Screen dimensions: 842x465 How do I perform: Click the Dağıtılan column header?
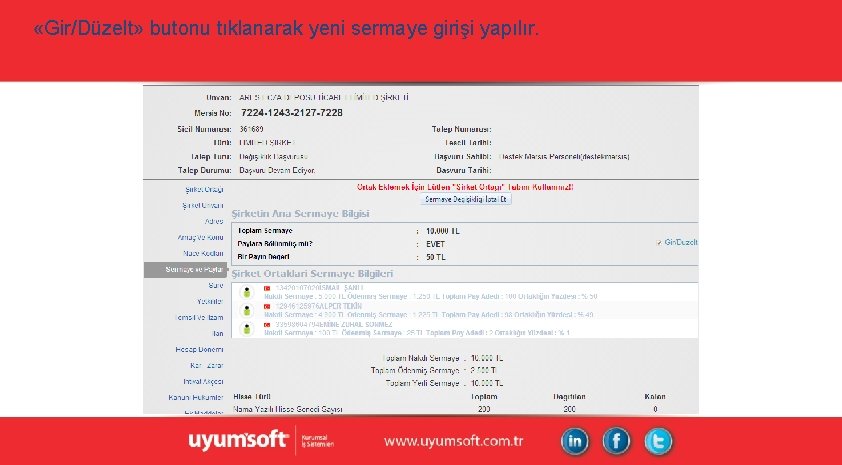point(569,397)
